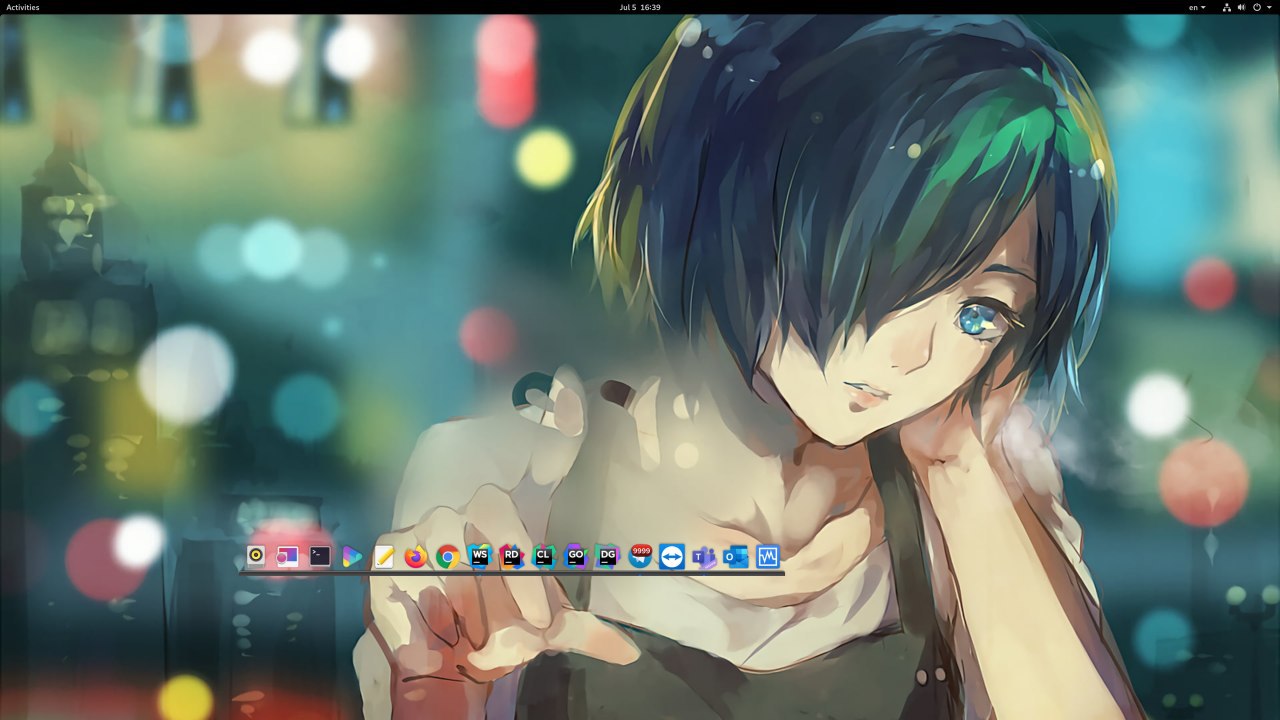This screenshot has height=720, width=1280.
Task: Launch Firefox from the dock
Action: point(416,556)
